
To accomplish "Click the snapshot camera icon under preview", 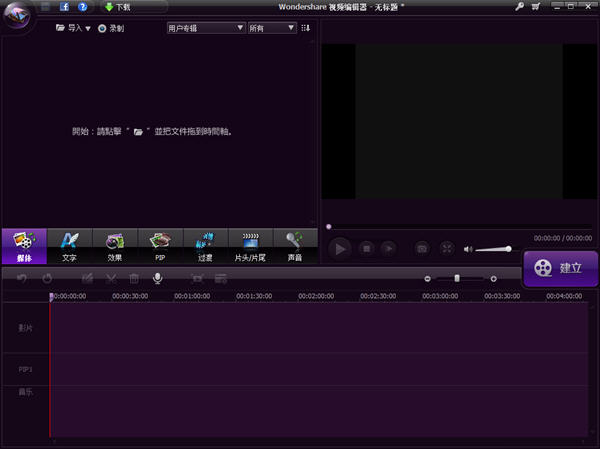I will coord(422,248).
